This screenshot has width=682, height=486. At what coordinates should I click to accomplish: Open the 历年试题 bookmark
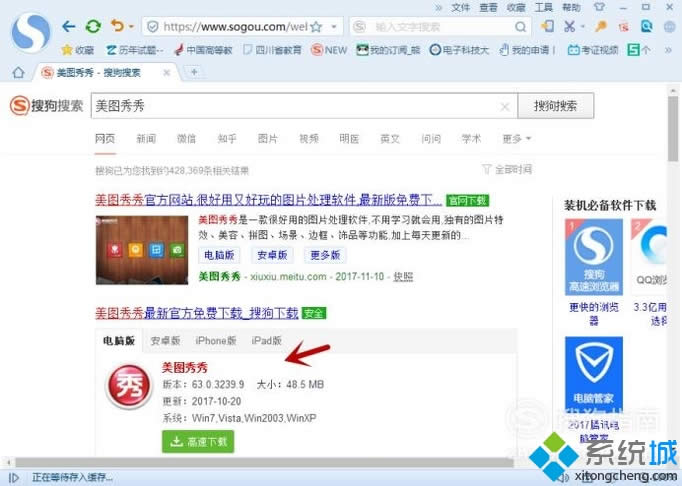click(x=135, y=50)
